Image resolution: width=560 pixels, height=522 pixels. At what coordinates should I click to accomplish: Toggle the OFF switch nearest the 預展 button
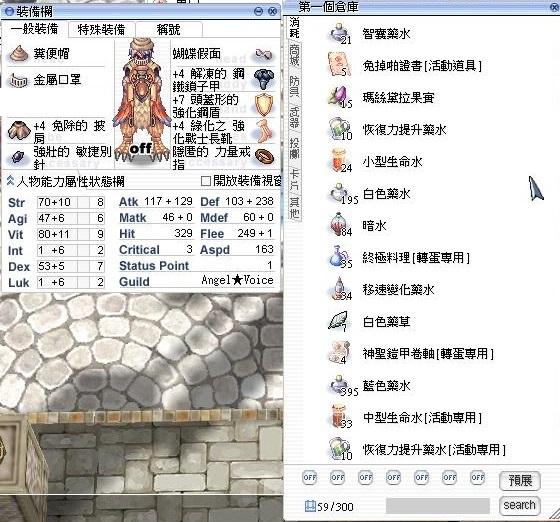point(478,477)
